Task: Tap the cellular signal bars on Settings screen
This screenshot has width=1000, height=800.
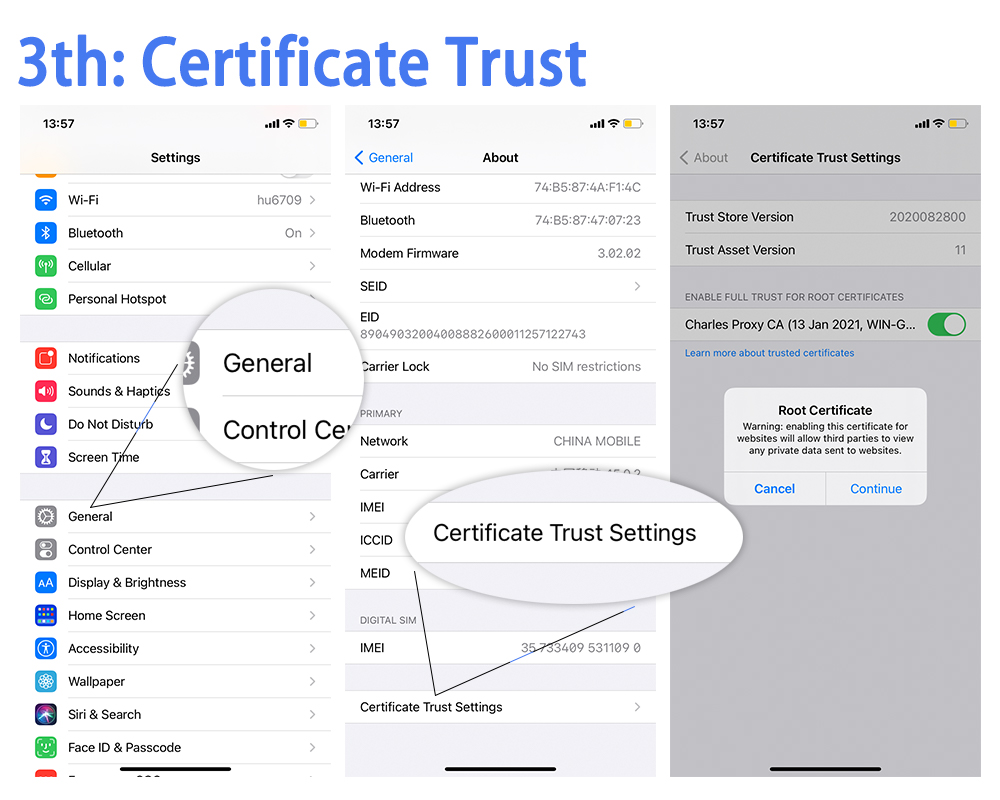Action: click(272, 124)
